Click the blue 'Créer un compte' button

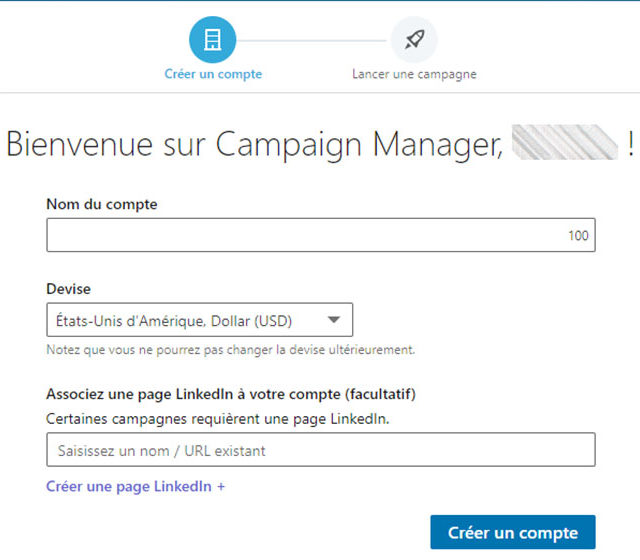(x=513, y=532)
